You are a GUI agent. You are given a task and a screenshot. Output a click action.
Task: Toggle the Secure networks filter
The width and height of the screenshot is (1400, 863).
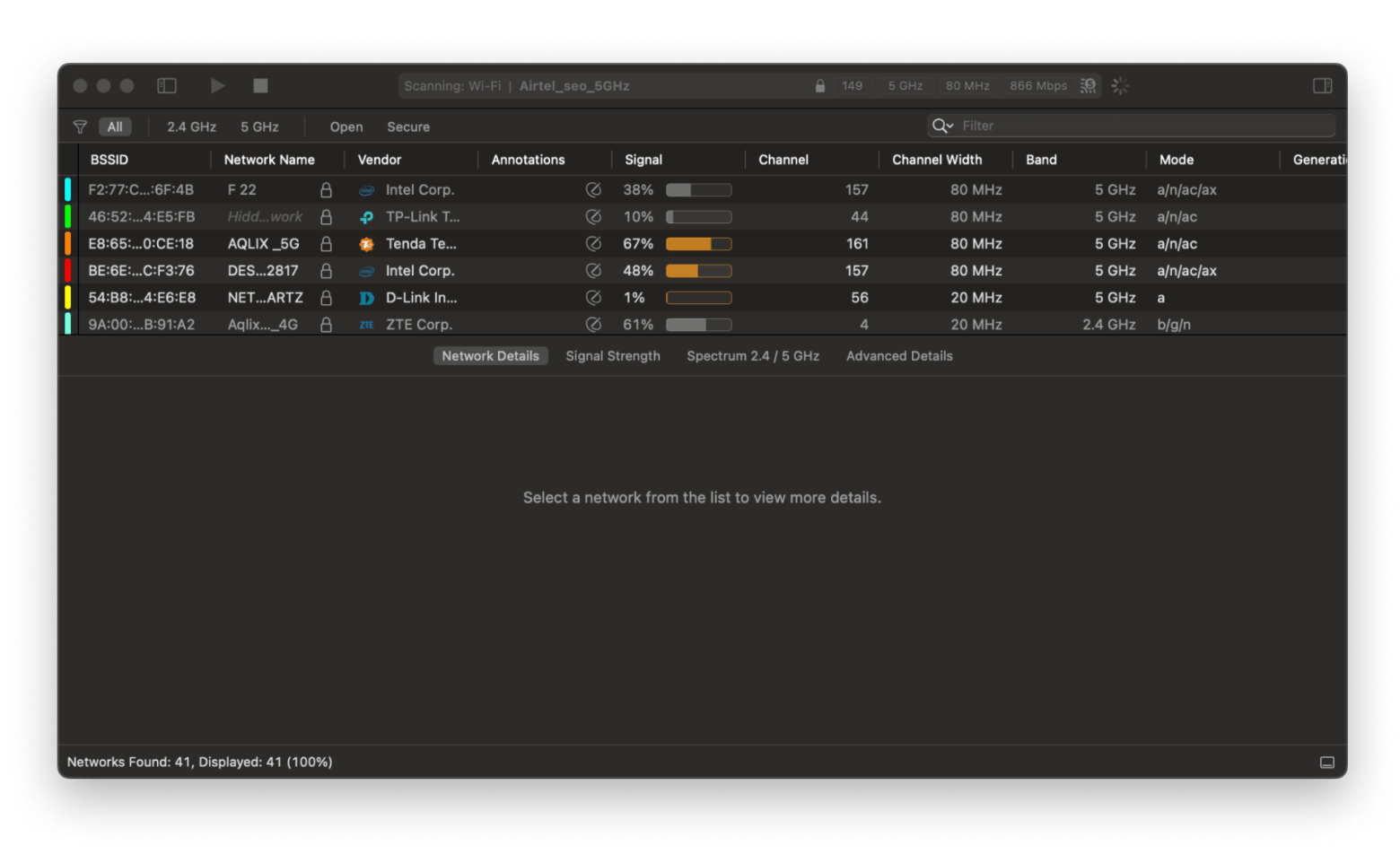coord(407,126)
